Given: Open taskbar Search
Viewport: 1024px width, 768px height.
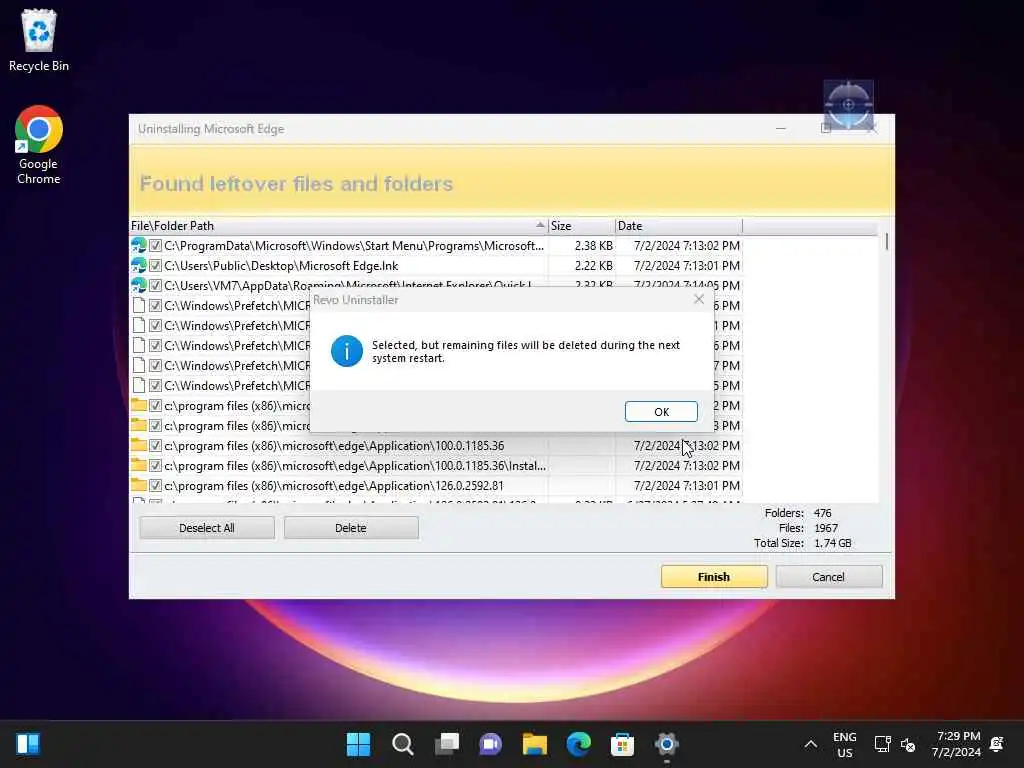Looking at the screenshot, I should [402, 744].
